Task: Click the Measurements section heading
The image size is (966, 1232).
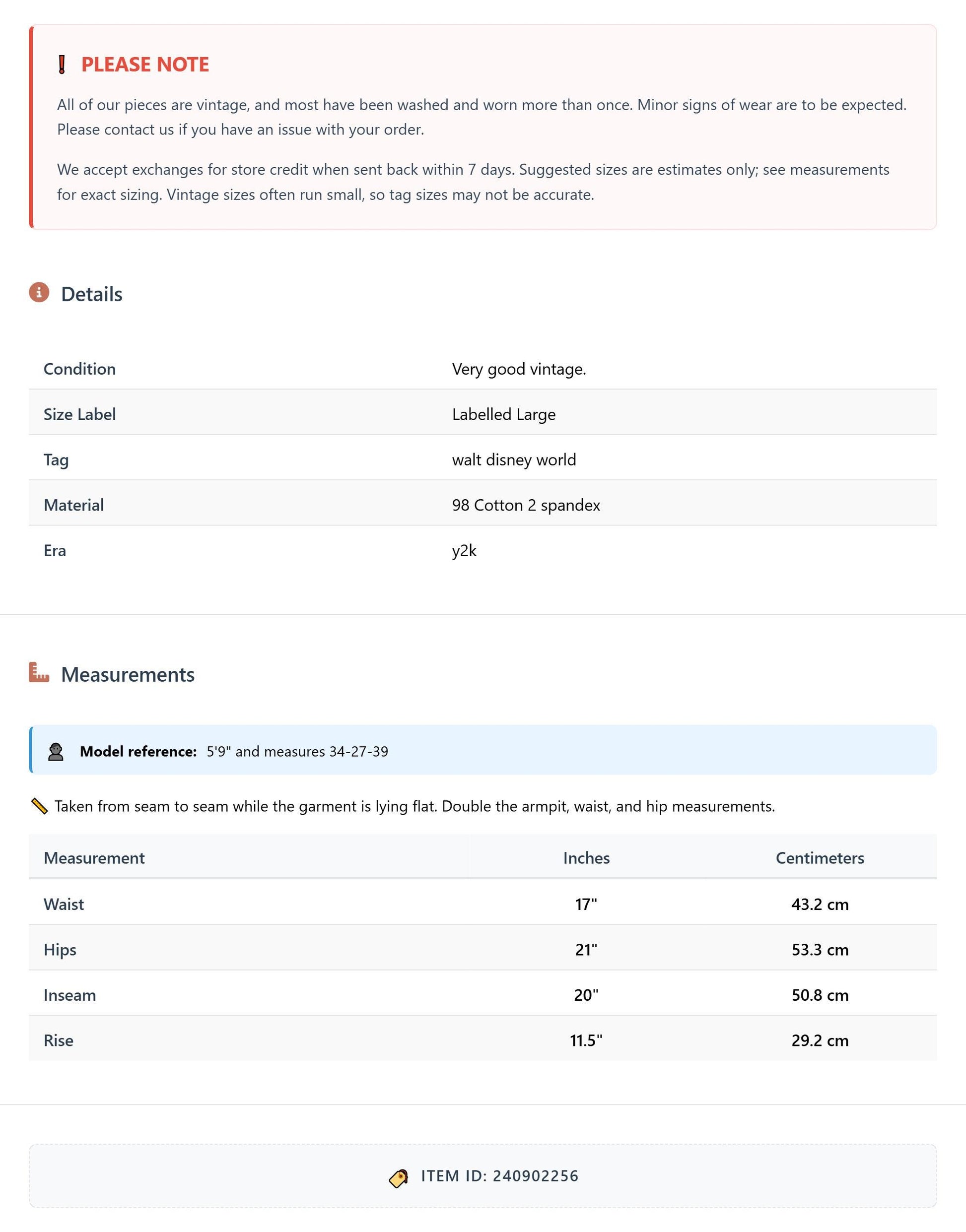Action: 128,674
